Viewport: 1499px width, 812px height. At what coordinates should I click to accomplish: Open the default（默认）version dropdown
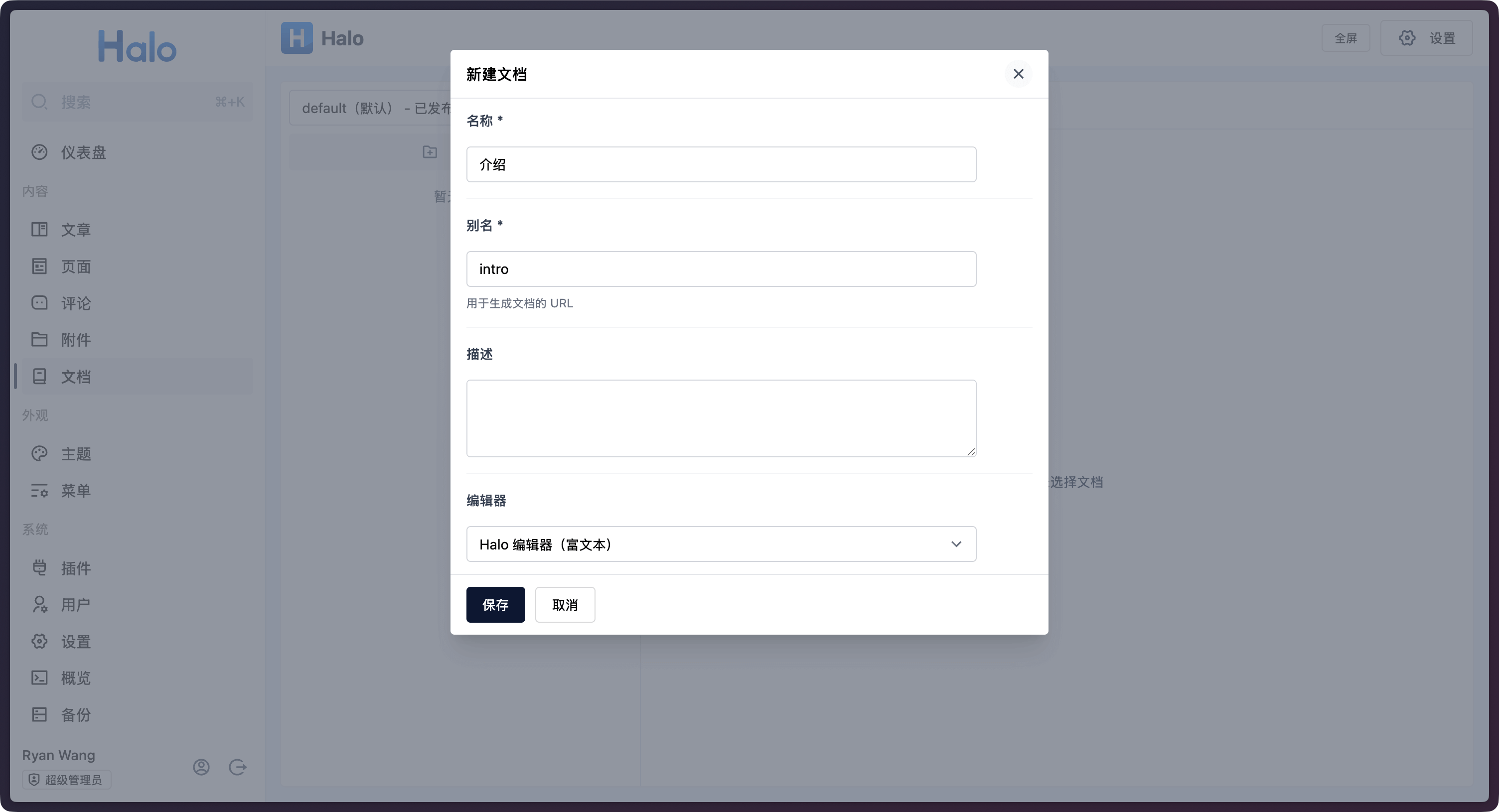(370, 108)
